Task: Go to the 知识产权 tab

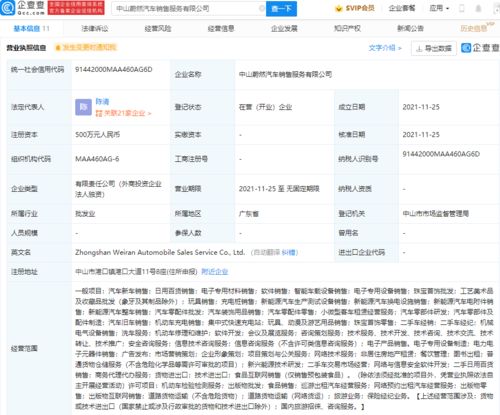Action: point(347,29)
